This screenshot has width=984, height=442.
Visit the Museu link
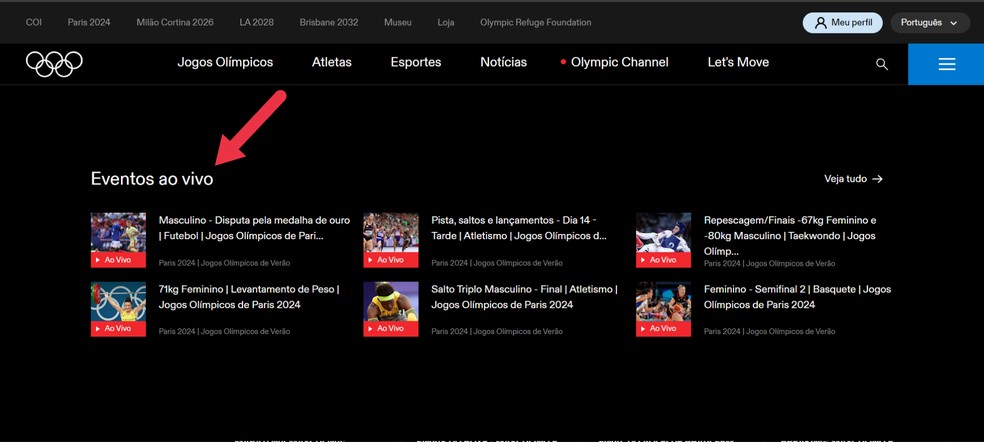point(398,23)
